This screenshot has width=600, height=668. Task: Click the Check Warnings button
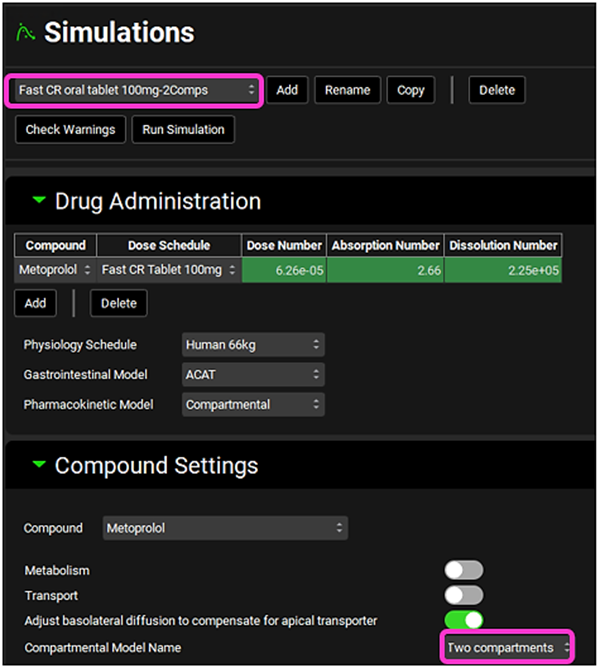(x=70, y=130)
